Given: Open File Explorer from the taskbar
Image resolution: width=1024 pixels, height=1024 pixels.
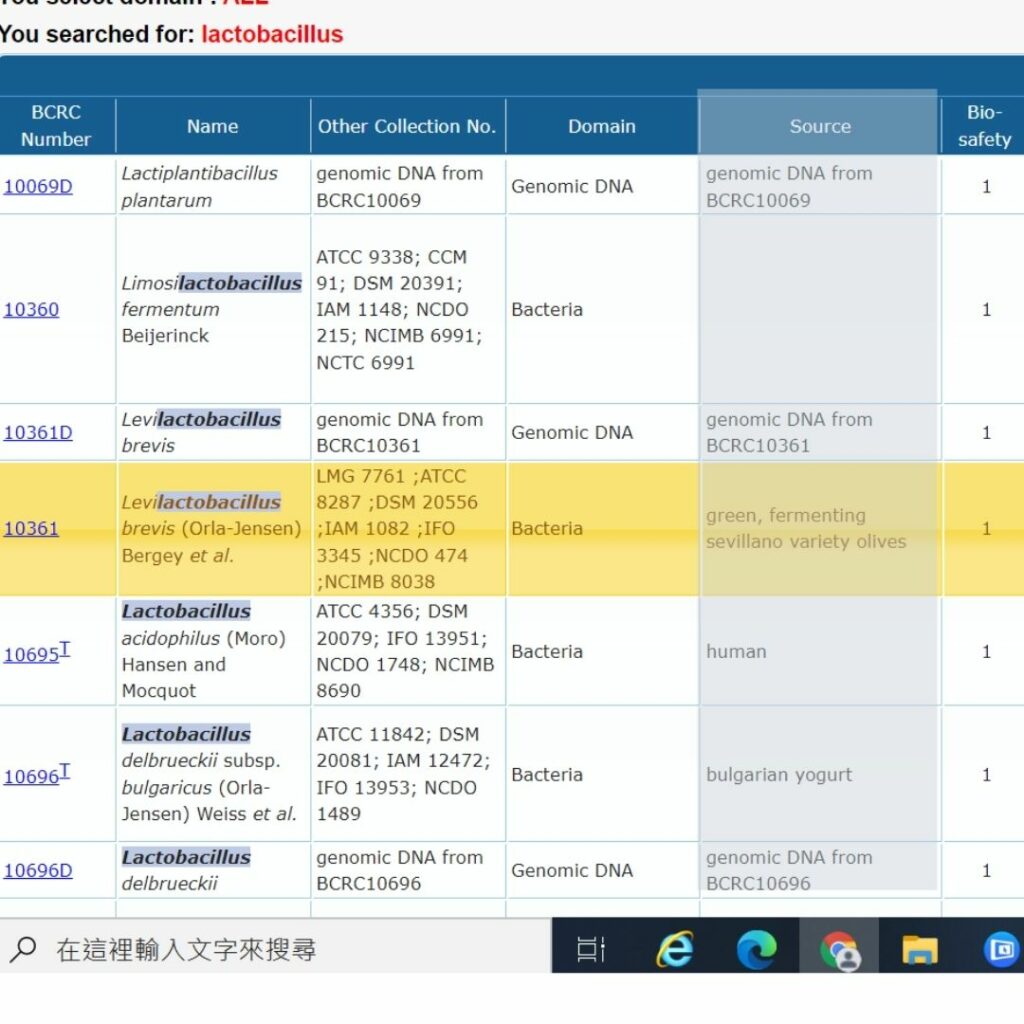Looking at the screenshot, I should pos(919,950).
